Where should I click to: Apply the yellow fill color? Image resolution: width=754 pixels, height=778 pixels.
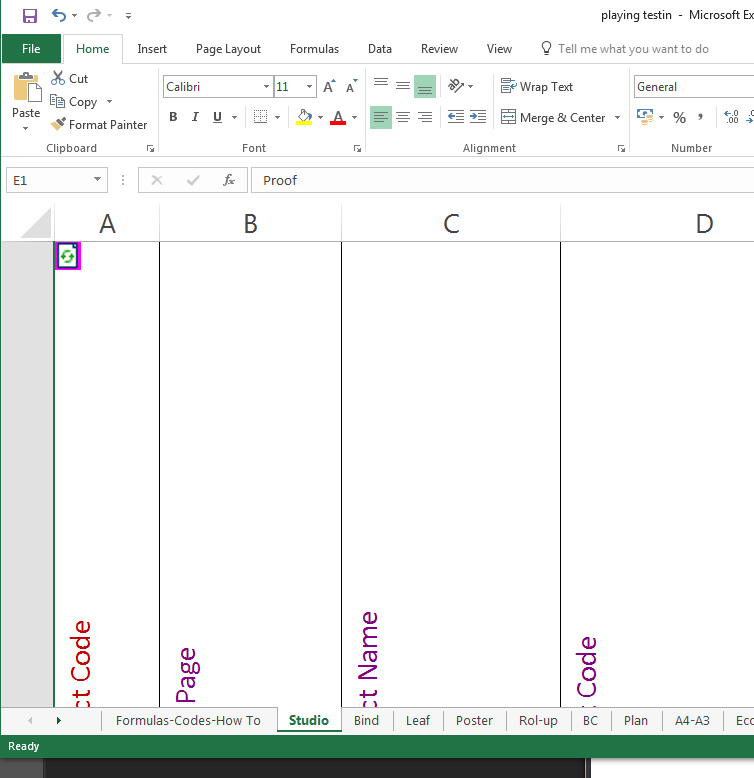[304, 117]
